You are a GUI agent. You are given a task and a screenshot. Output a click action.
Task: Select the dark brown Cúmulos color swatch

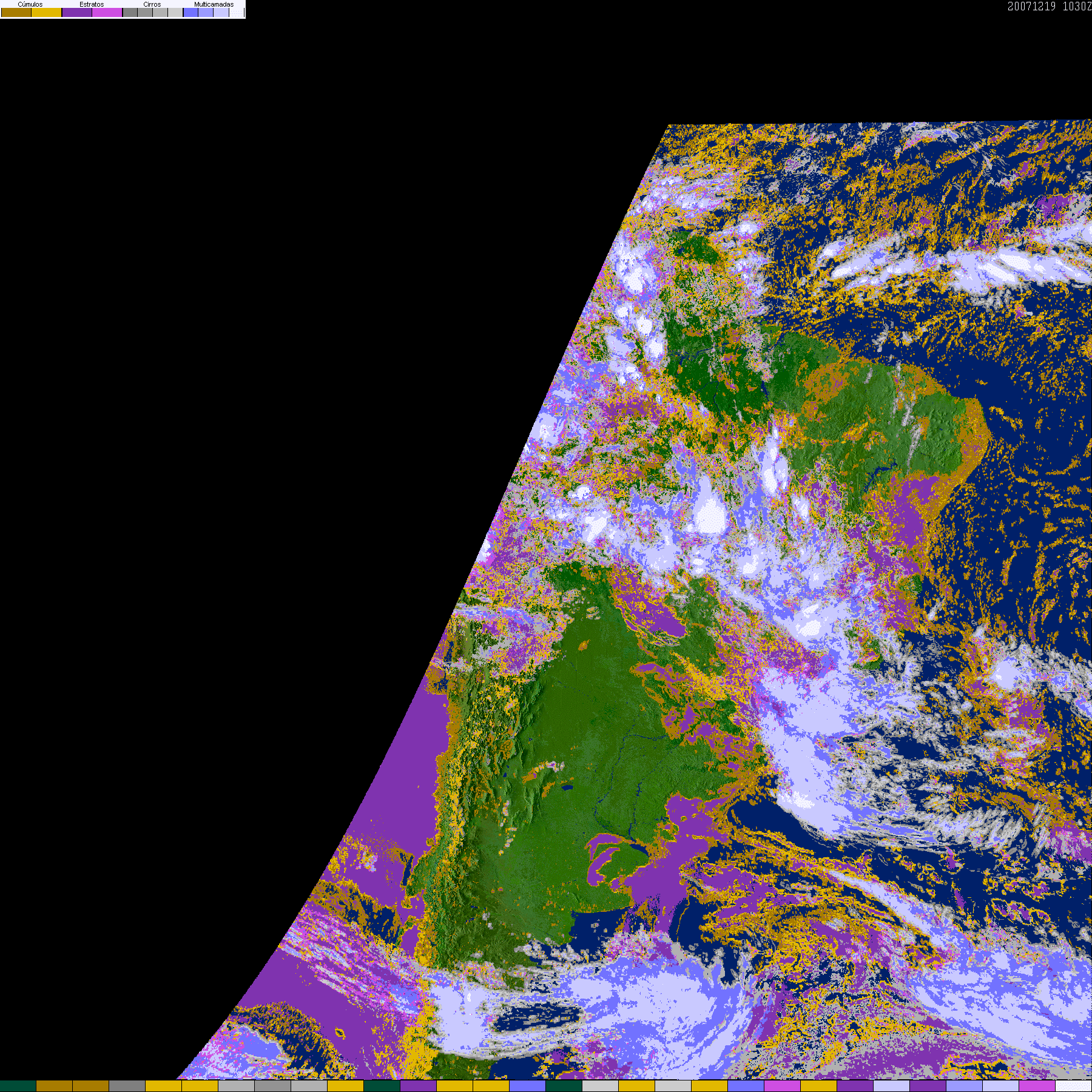tap(16, 12)
